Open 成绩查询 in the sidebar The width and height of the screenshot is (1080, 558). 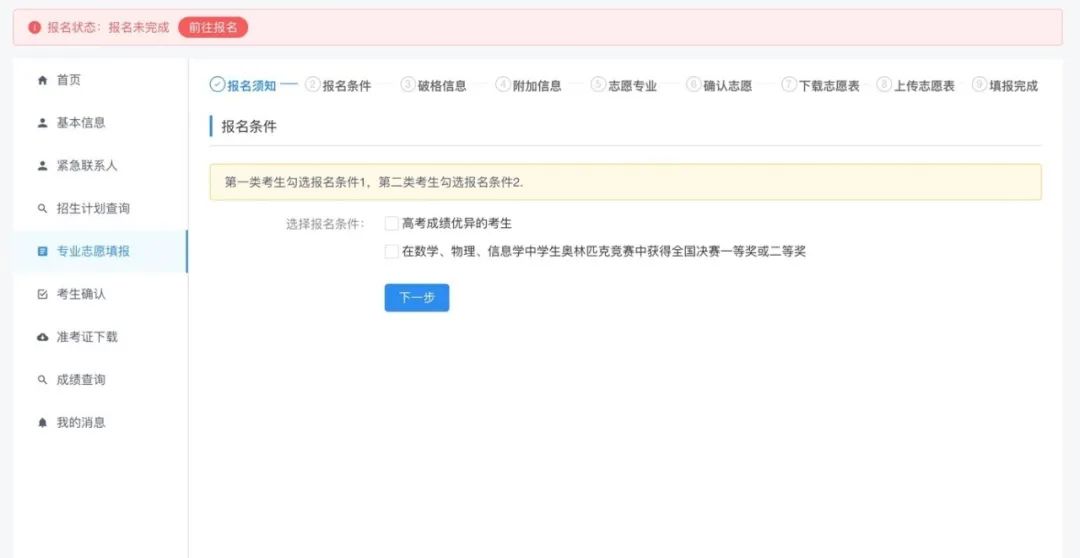click(x=100, y=380)
